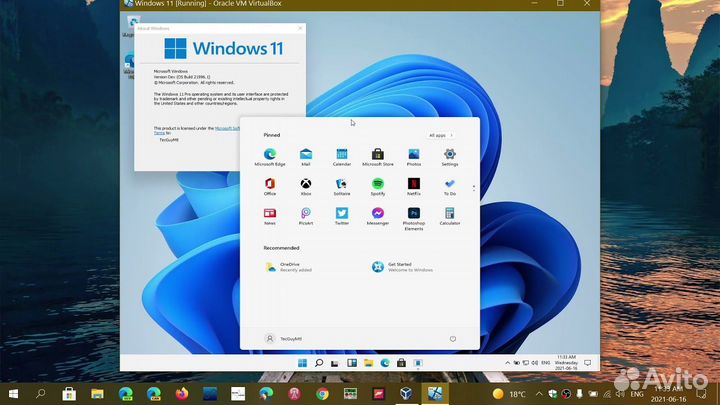Show hidden icons in the host system tray

(539, 394)
